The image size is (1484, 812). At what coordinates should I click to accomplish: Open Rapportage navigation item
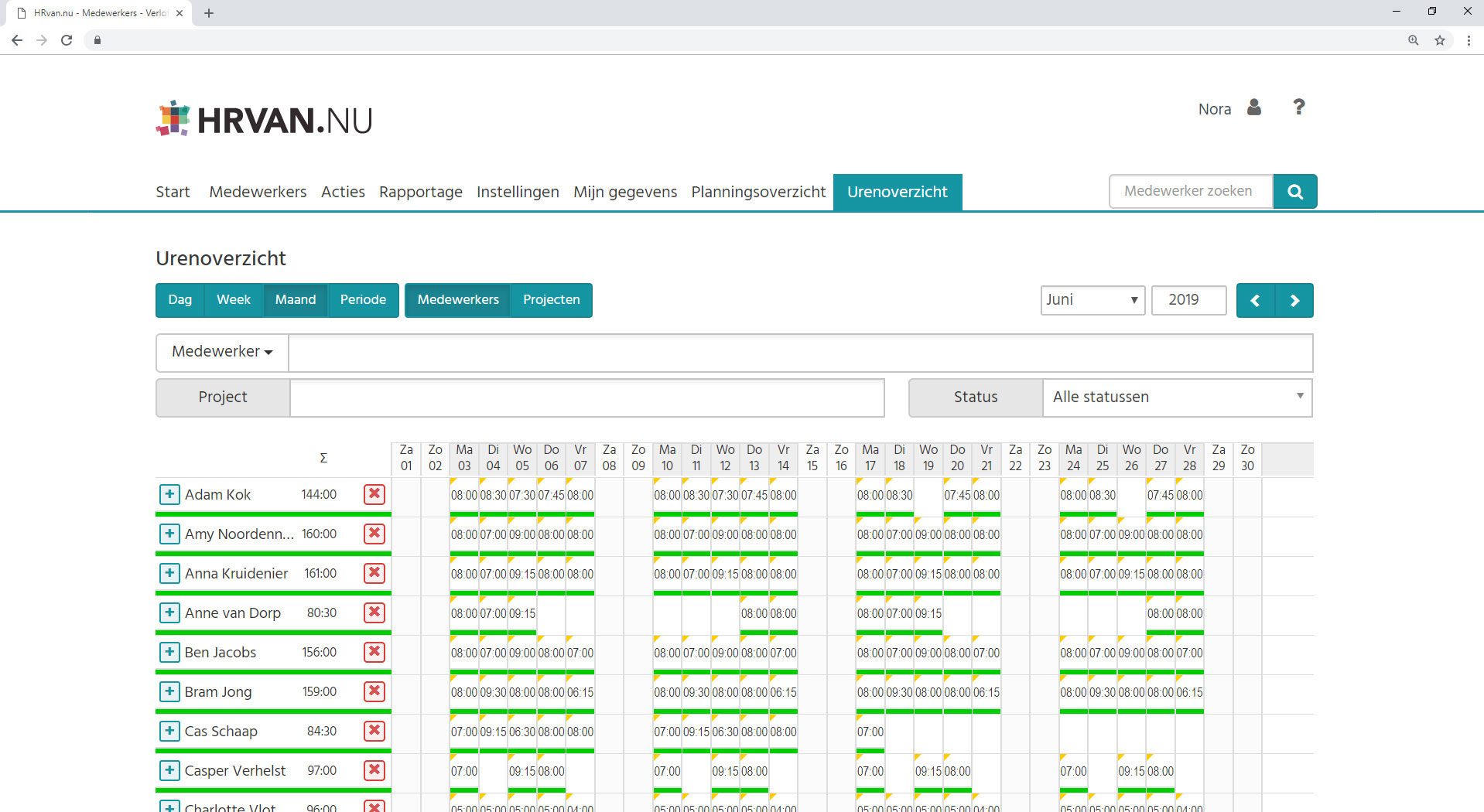pyautogui.click(x=421, y=192)
